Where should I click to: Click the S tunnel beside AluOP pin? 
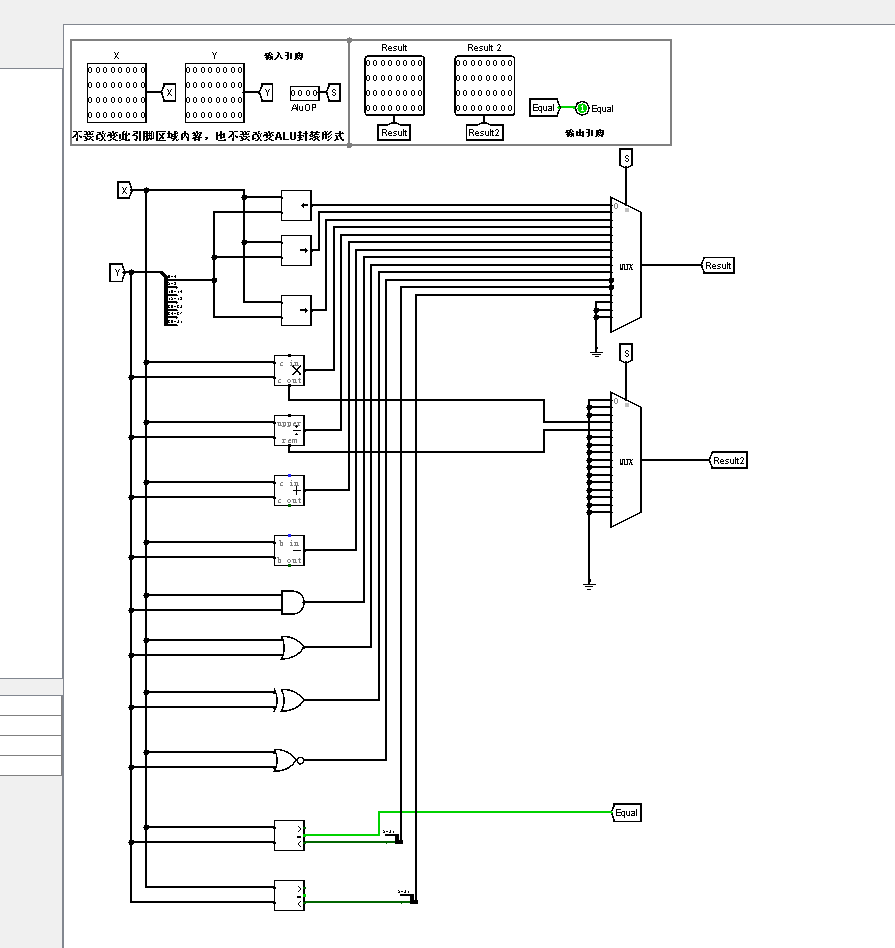pos(333,93)
